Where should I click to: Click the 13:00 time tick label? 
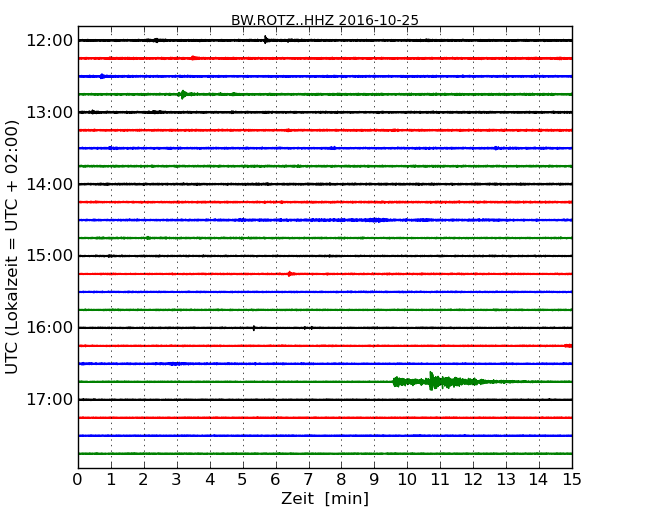(x=49, y=112)
